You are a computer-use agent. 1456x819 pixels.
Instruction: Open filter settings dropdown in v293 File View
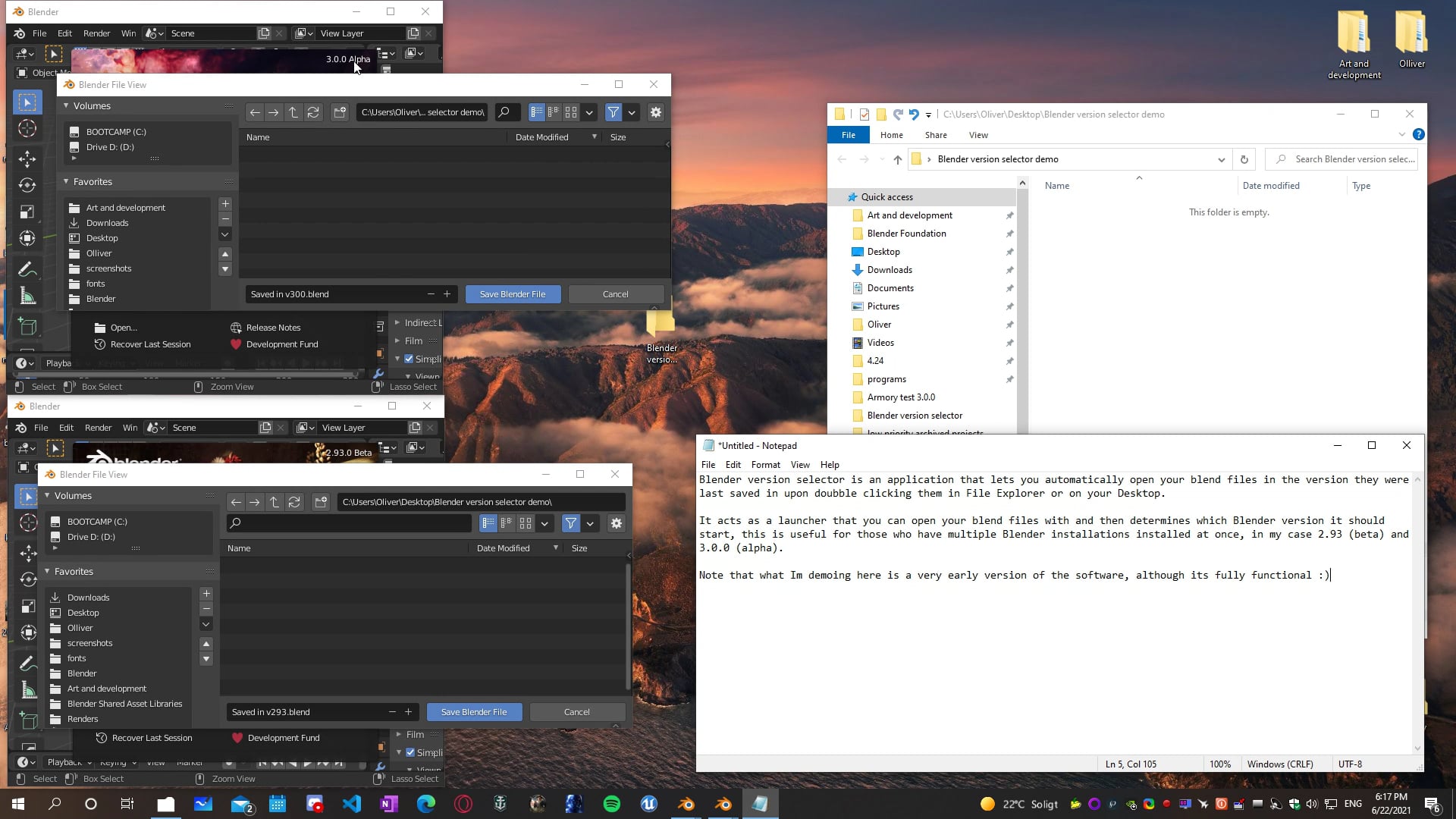[x=590, y=523]
